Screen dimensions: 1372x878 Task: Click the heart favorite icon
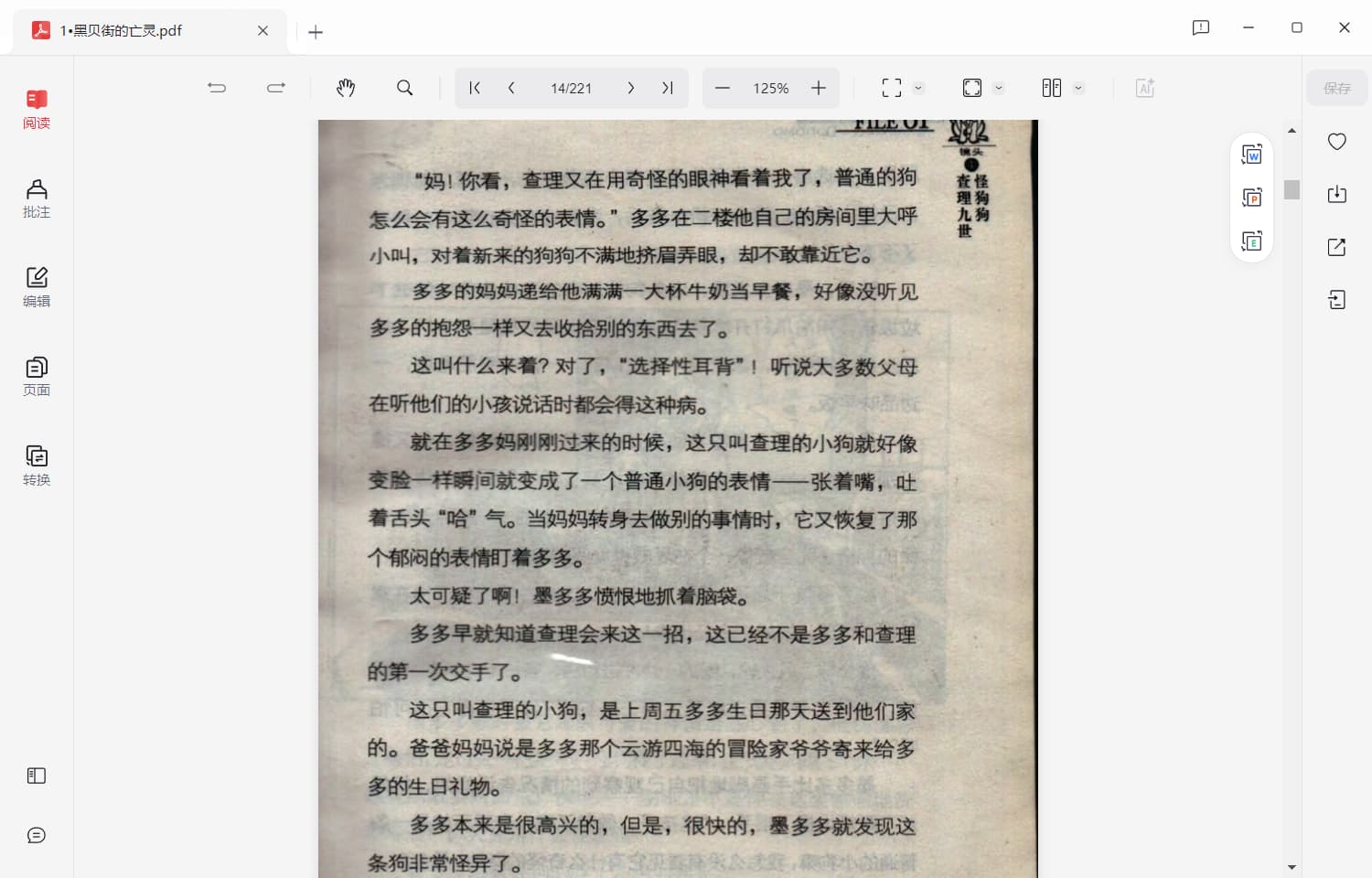(x=1337, y=142)
